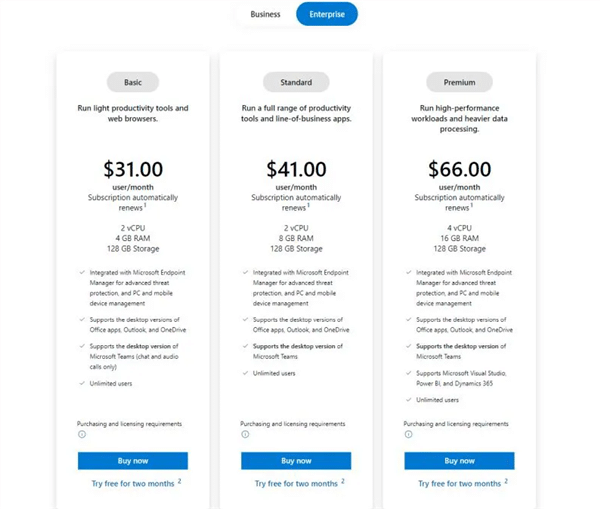Select the Enterprise plans toggle
The height and width of the screenshot is (509, 600).
327,14
